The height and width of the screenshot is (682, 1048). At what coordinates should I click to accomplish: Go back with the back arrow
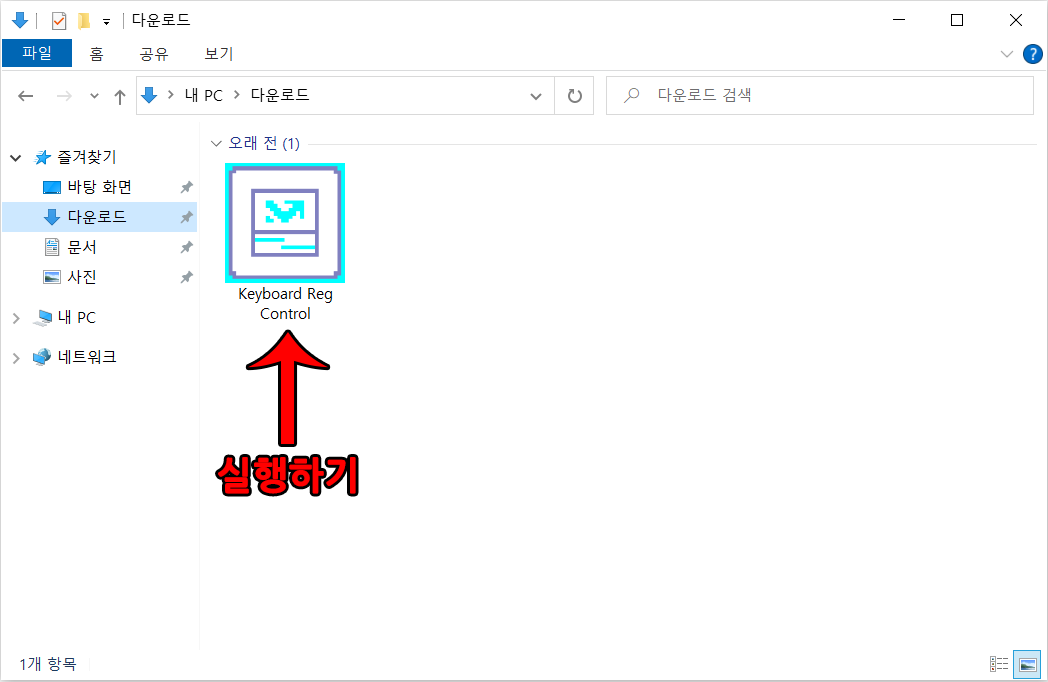pyautogui.click(x=25, y=96)
